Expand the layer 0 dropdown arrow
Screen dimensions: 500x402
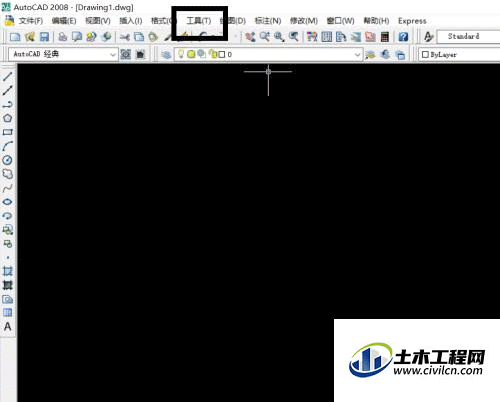tap(357, 55)
